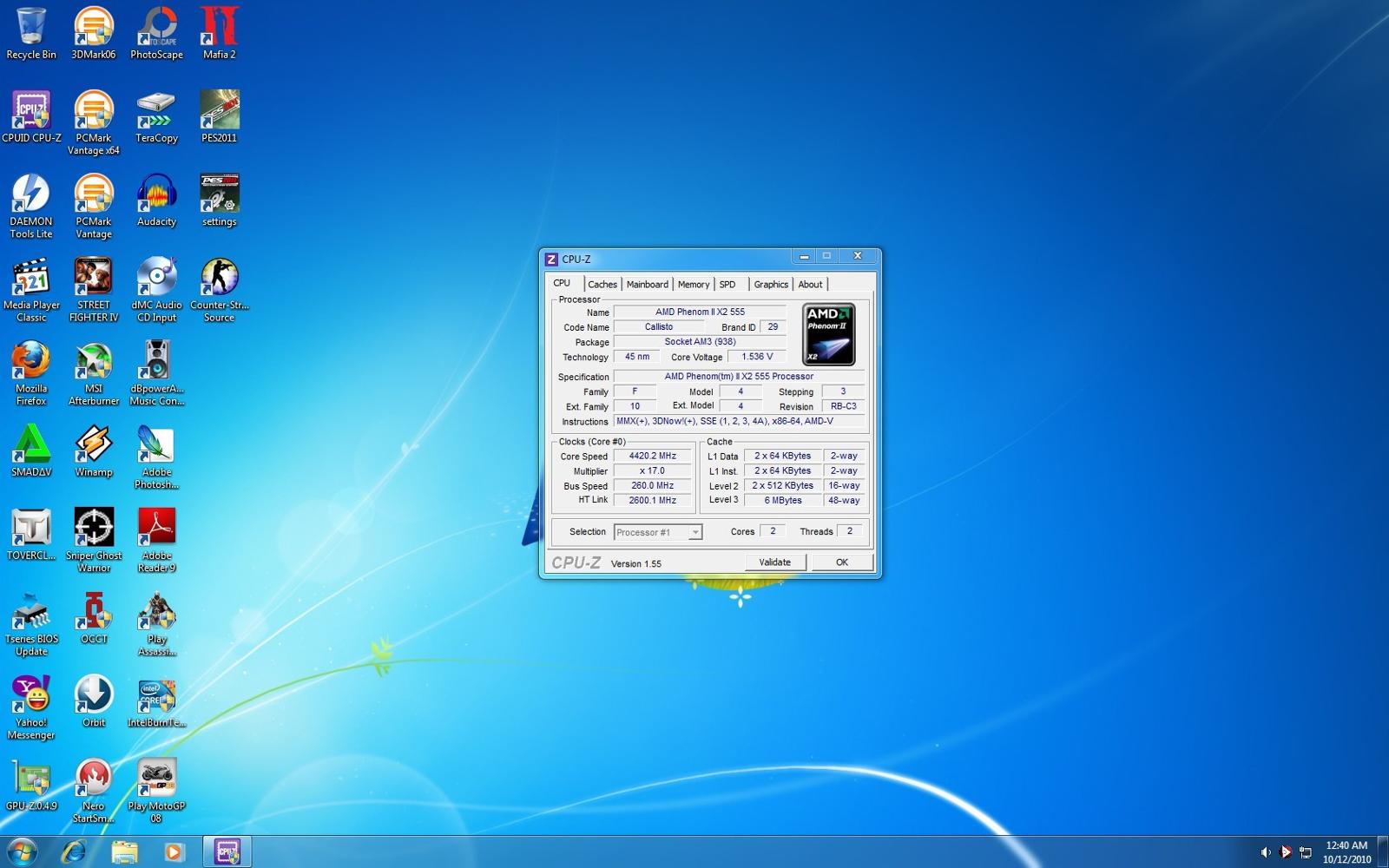Open the Memory tab

tap(694, 285)
